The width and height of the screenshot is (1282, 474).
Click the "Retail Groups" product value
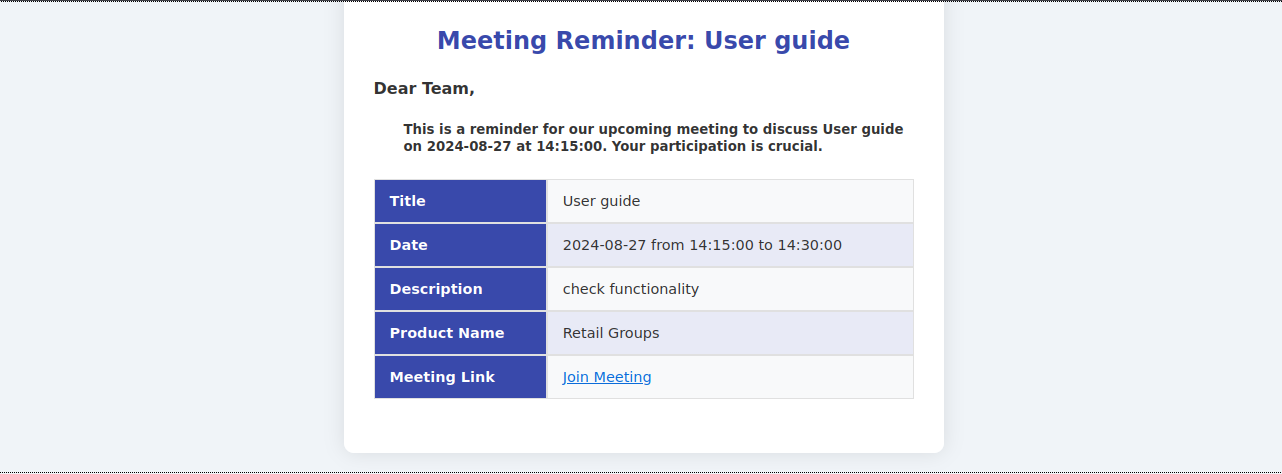610,333
